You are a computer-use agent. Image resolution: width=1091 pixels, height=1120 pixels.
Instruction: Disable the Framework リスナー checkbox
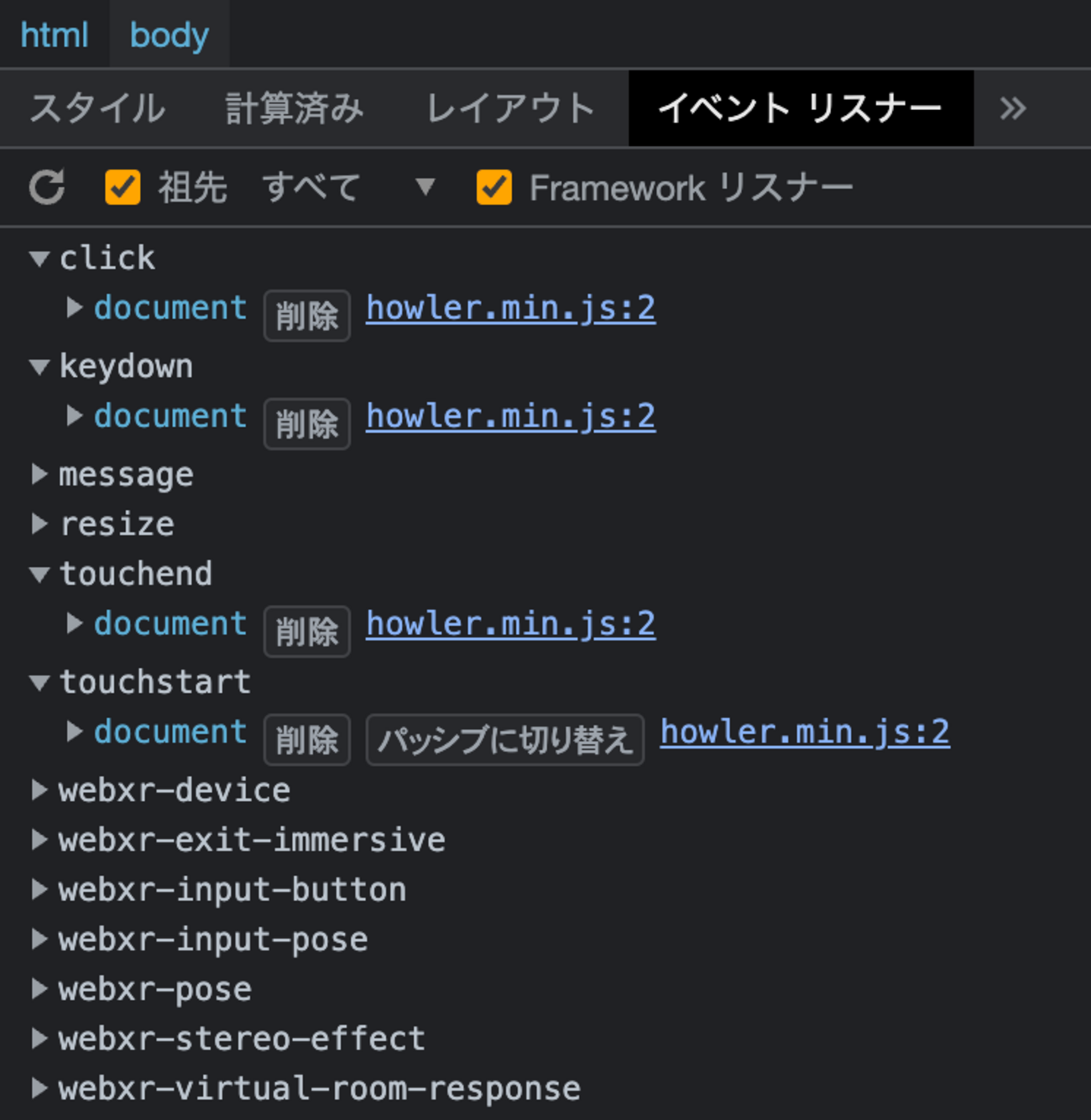pyautogui.click(x=494, y=187)
